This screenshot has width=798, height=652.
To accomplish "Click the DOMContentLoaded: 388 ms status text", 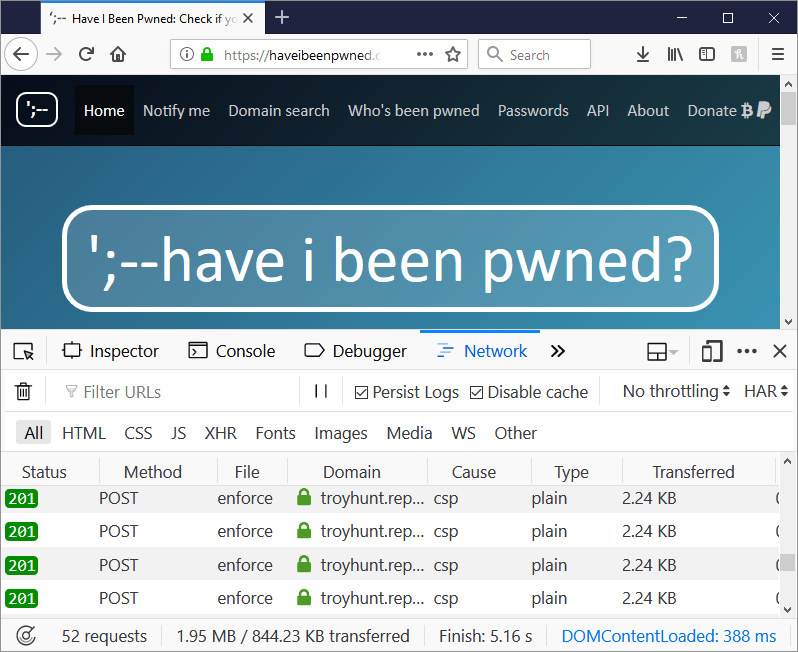I will pyautogui.click(x=668, y=636).
